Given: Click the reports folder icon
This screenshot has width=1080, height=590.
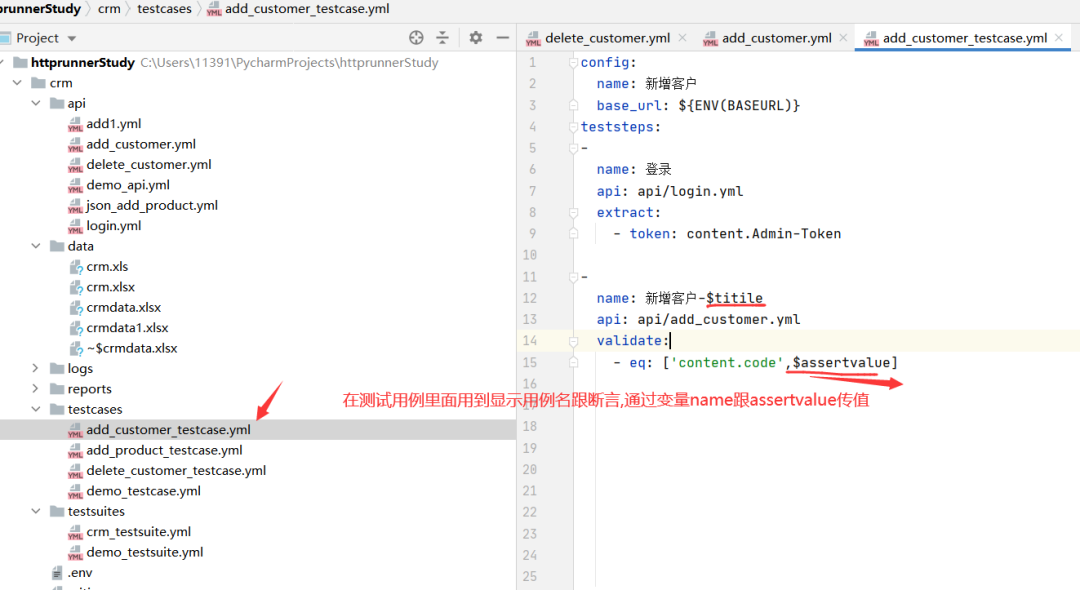Looking at the screenshot, I should [x=57, y=389].
